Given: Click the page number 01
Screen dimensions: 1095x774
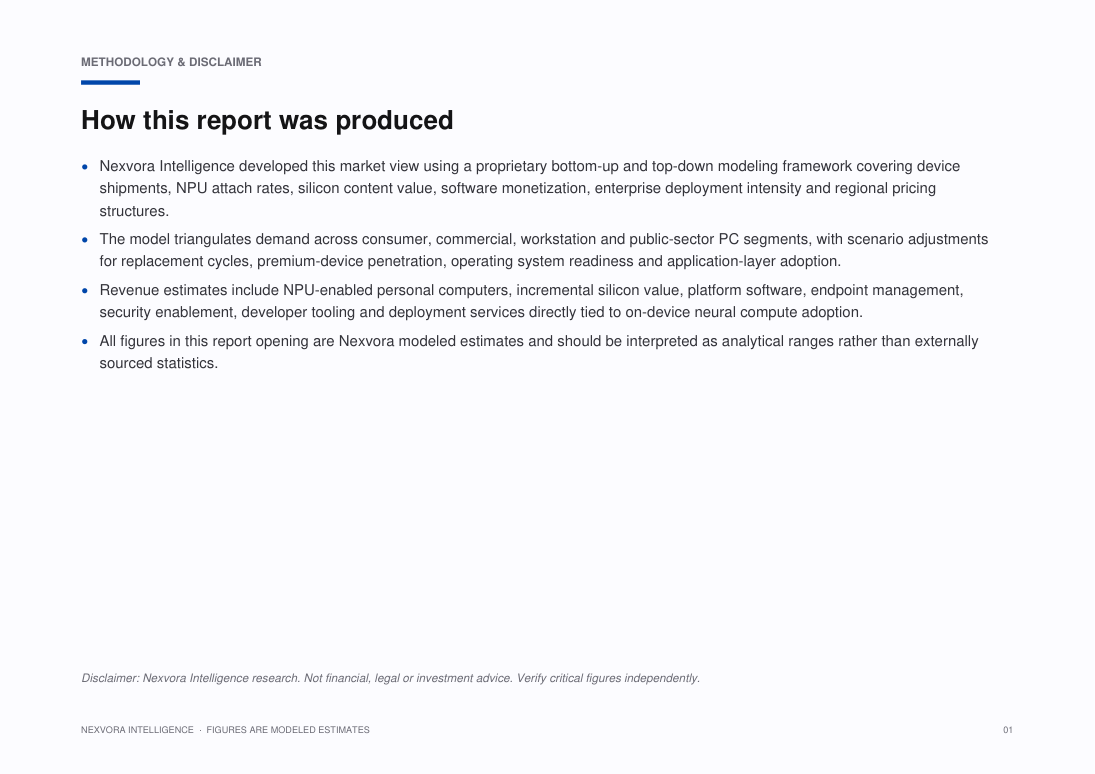Looking at the screenshot, I should [x=1008, y=730].
